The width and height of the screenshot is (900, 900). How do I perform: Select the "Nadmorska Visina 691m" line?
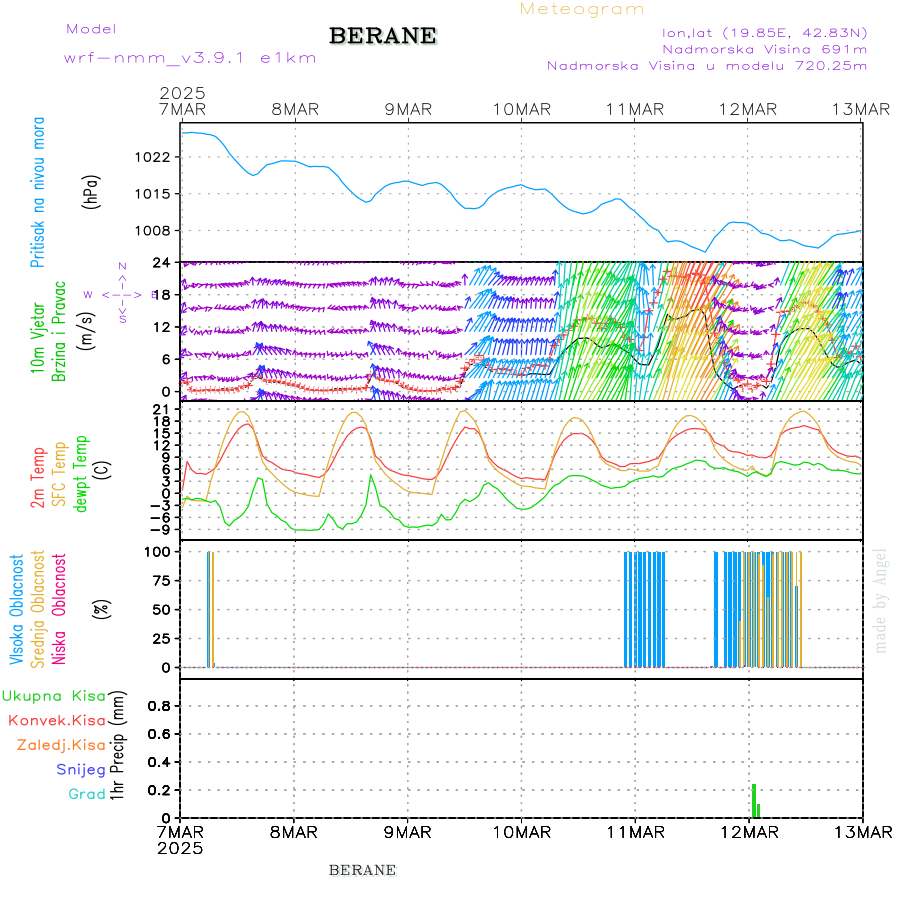765,49
